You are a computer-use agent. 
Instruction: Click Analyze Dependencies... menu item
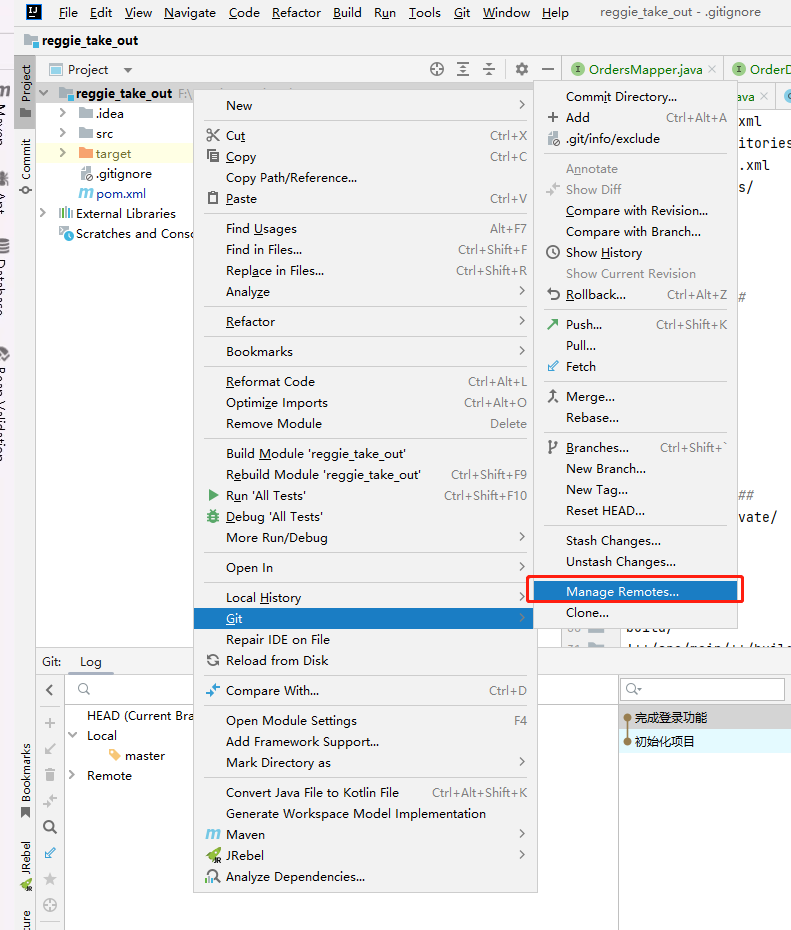365,877
